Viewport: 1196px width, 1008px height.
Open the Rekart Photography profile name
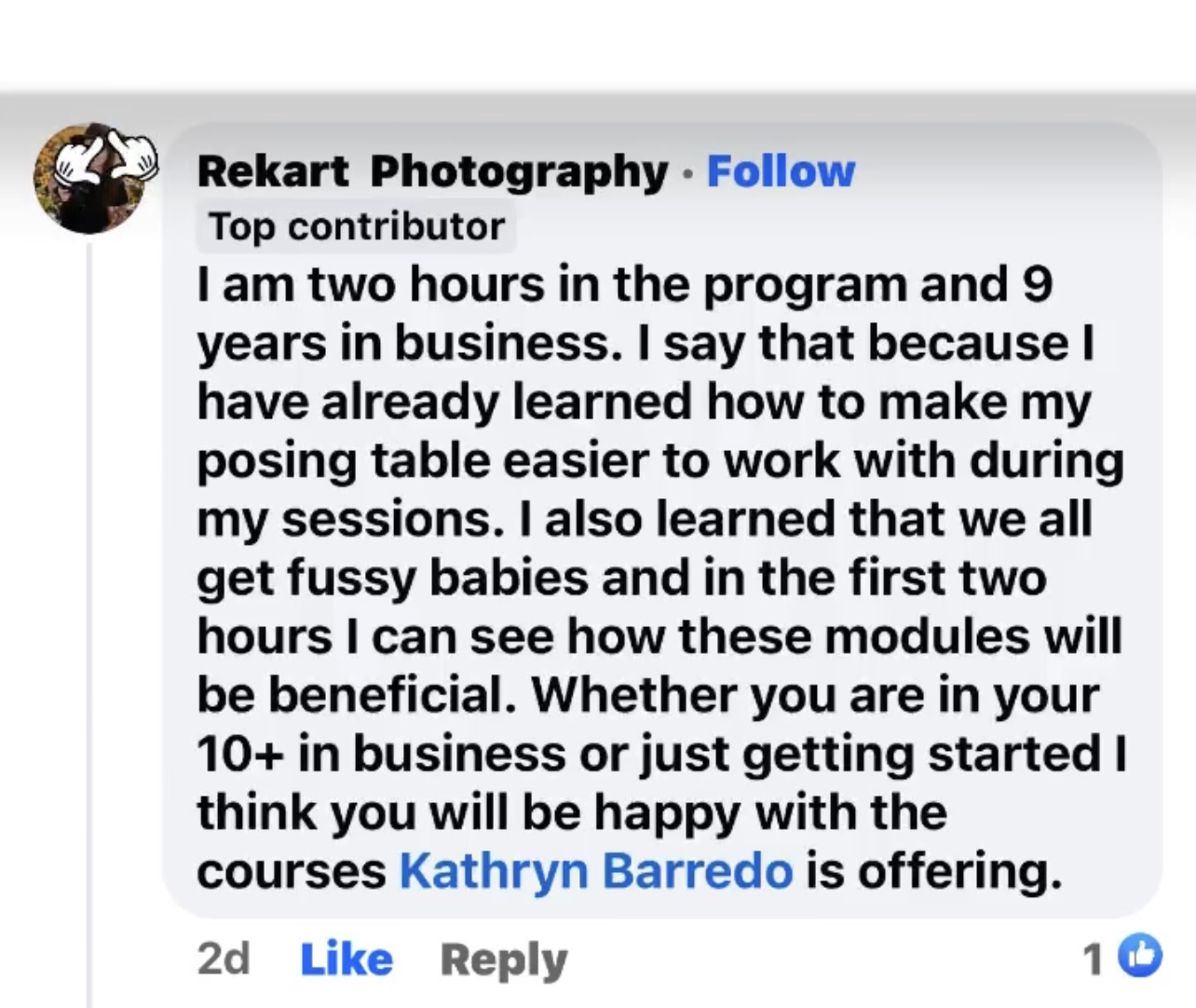432,171
